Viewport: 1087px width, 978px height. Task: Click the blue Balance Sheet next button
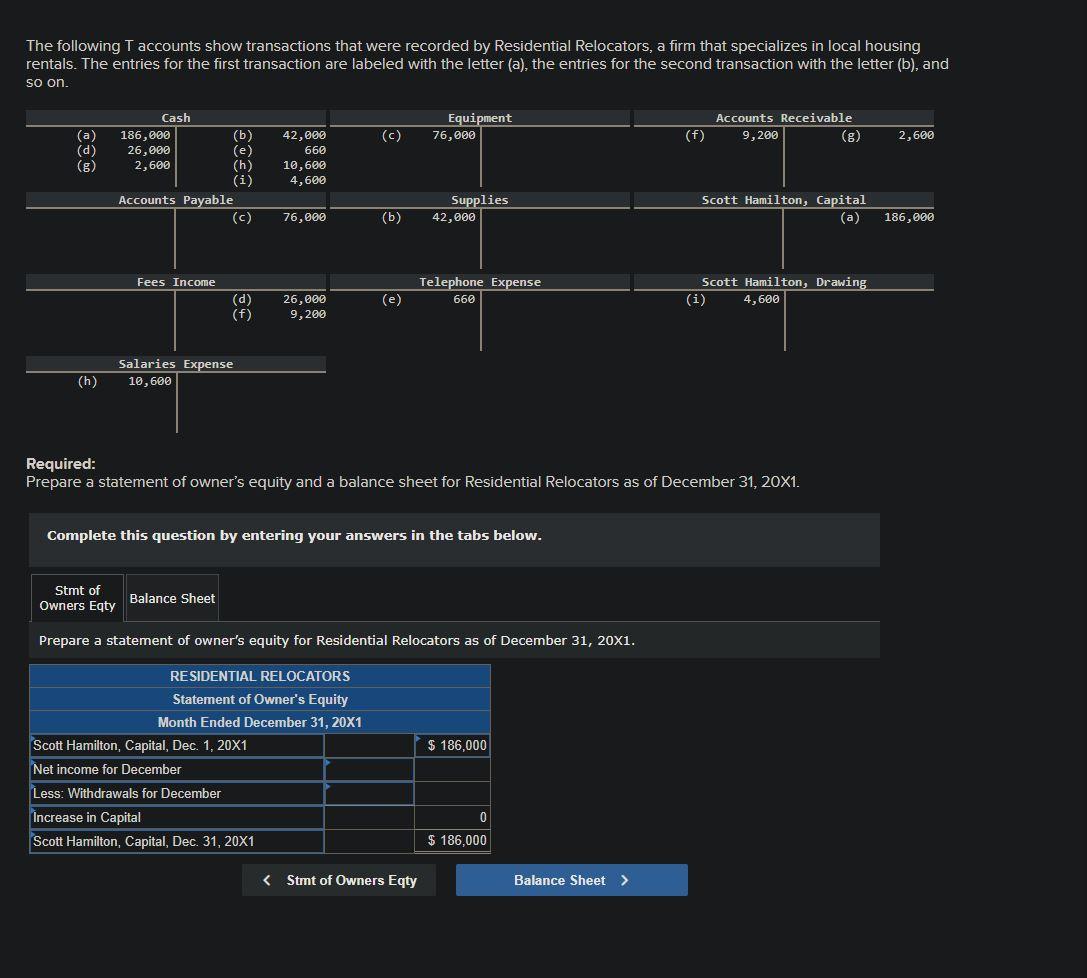point(571,880)
